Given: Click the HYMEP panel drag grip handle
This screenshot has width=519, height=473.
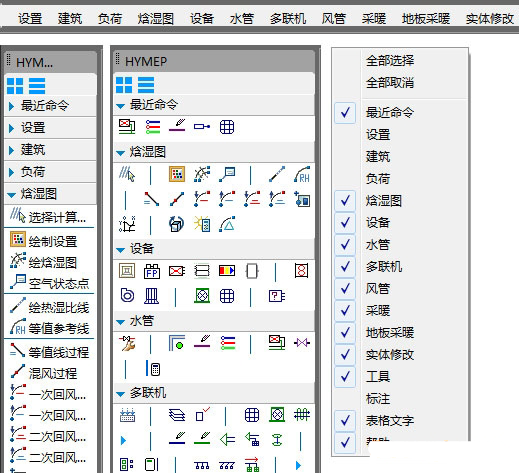Looking at the screenshot, I should click(x=117, y=59).
